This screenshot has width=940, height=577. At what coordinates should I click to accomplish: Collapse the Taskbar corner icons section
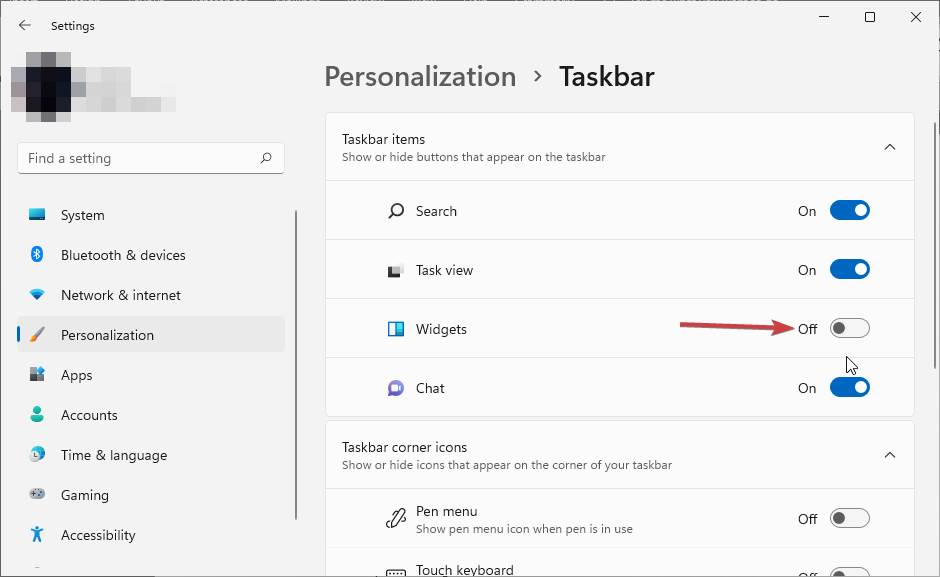[889, 455]
